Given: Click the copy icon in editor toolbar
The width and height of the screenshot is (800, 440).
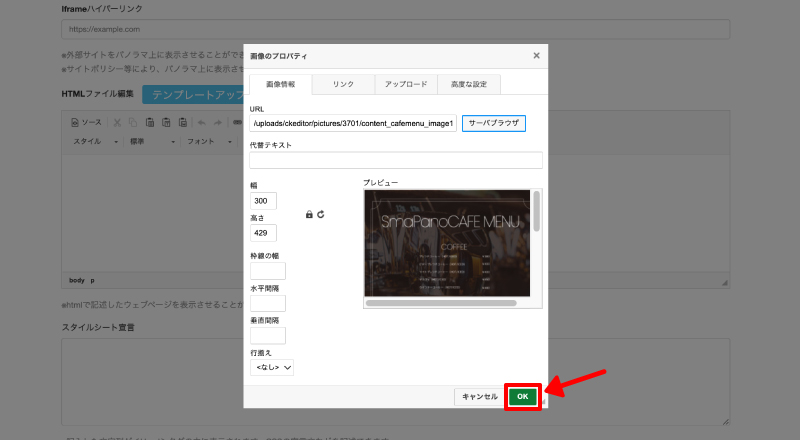Looking at the screenshot, I should [x=134, y=122].
